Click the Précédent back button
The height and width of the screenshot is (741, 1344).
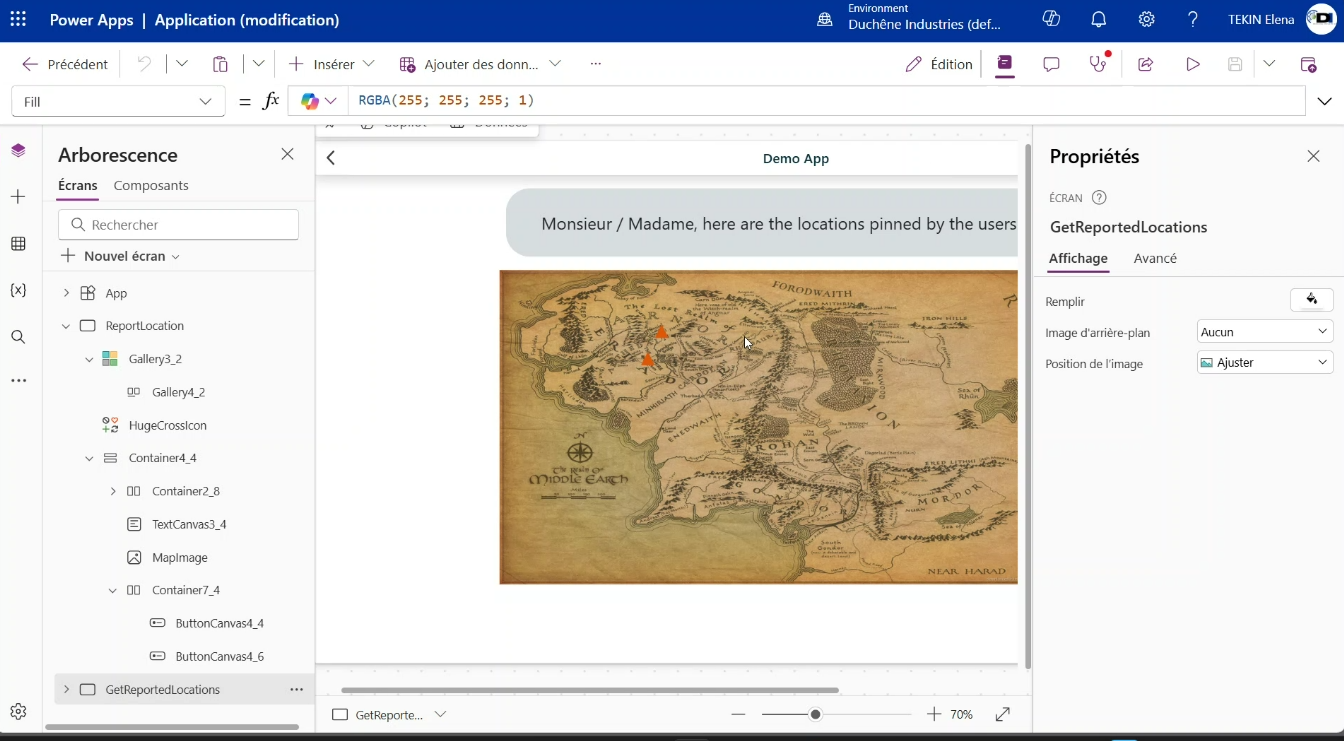65,64
